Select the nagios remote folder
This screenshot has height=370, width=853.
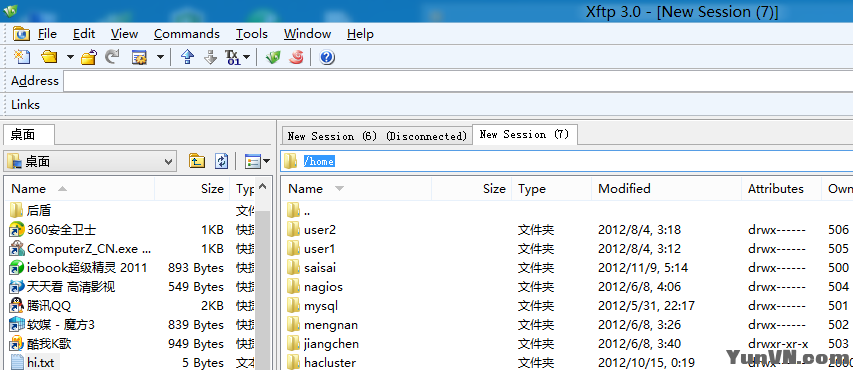pyautogui.click(x=314, y=287)
